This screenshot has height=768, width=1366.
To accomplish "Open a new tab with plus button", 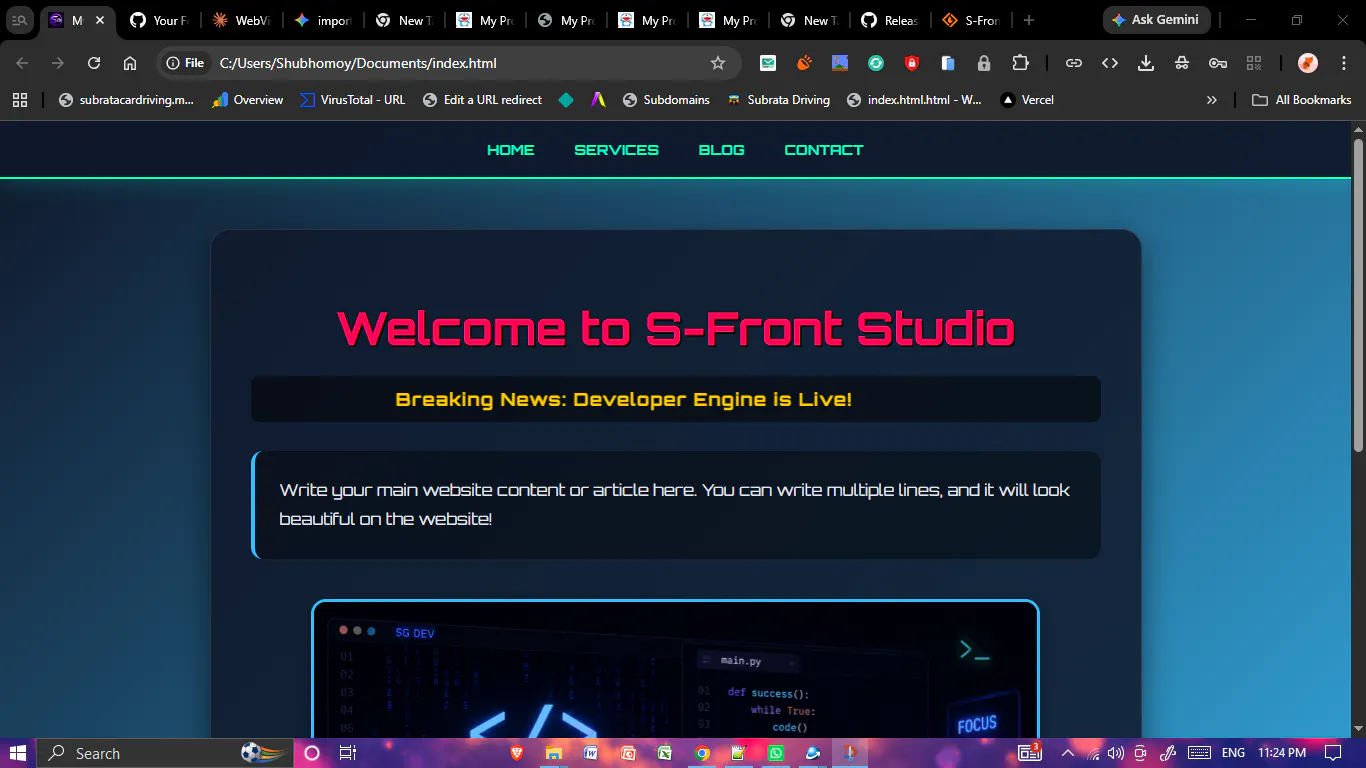I will [1029, 20].
